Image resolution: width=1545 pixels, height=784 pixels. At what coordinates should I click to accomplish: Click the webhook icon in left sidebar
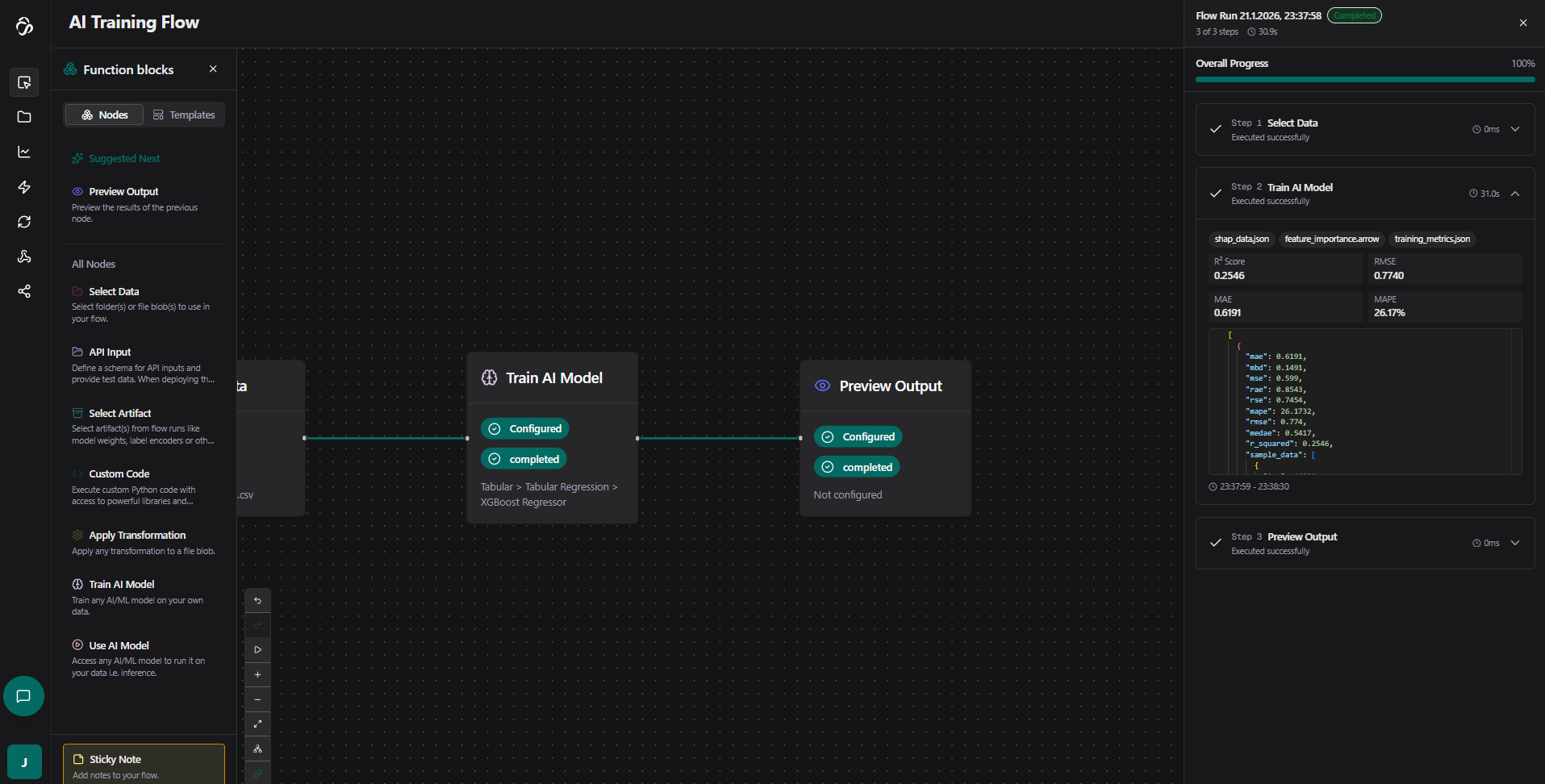click(24, 256)
